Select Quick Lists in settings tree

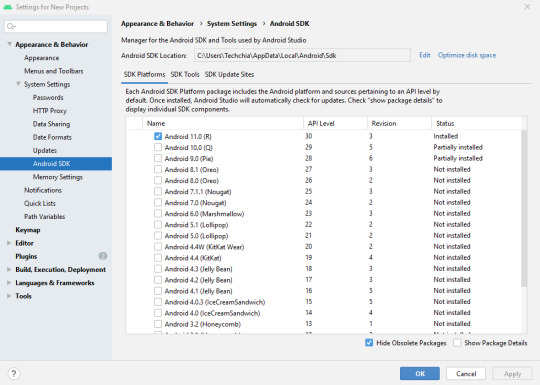pyautogui.click(x=40, y=203)
